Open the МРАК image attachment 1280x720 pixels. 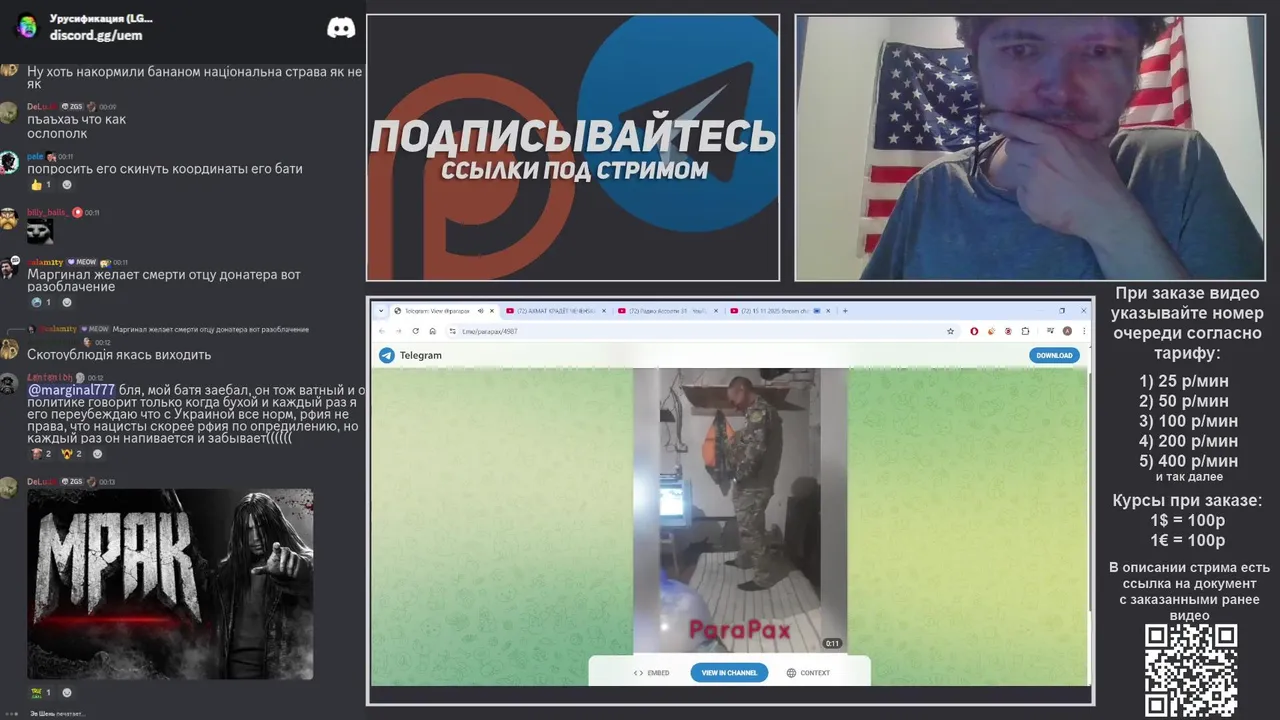tap(170, 584)
